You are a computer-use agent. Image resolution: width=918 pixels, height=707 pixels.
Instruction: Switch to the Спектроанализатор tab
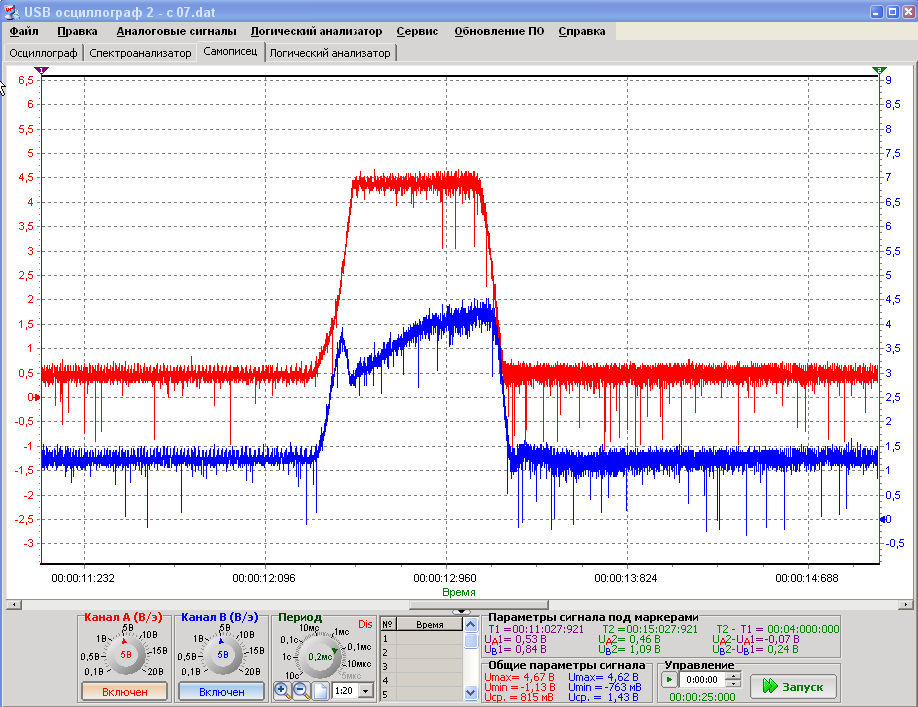point(141,53)
